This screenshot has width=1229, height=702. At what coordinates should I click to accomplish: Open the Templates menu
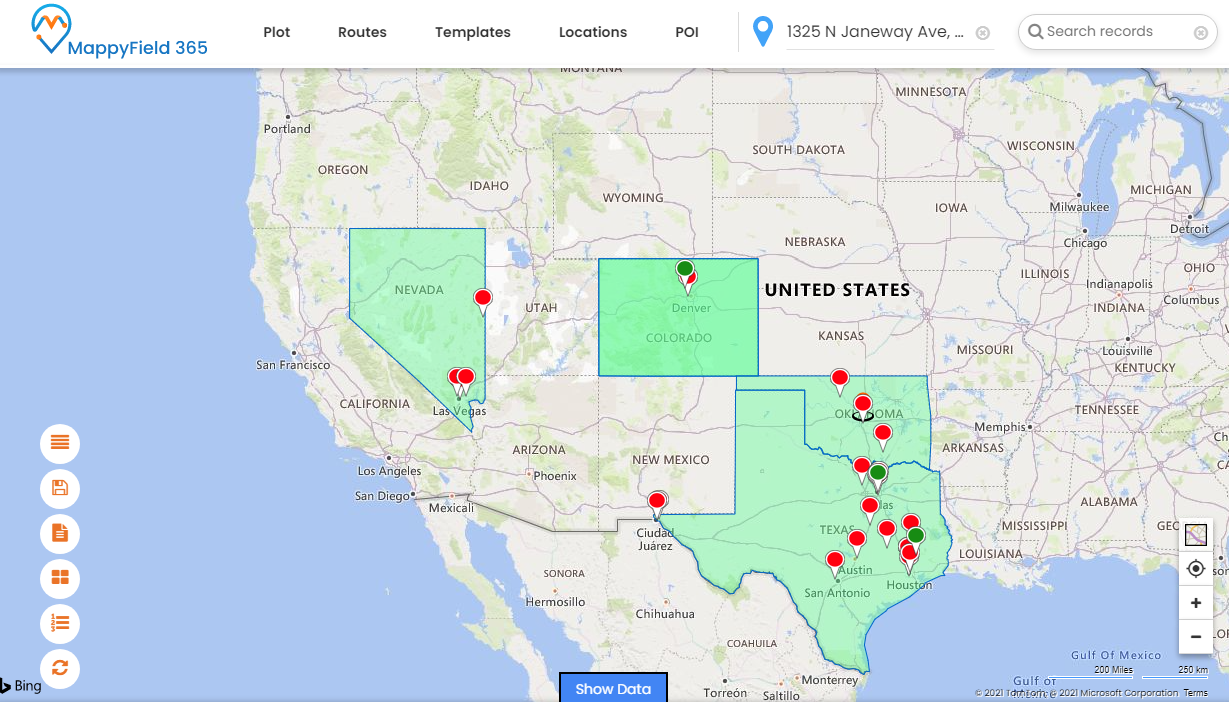472,32
